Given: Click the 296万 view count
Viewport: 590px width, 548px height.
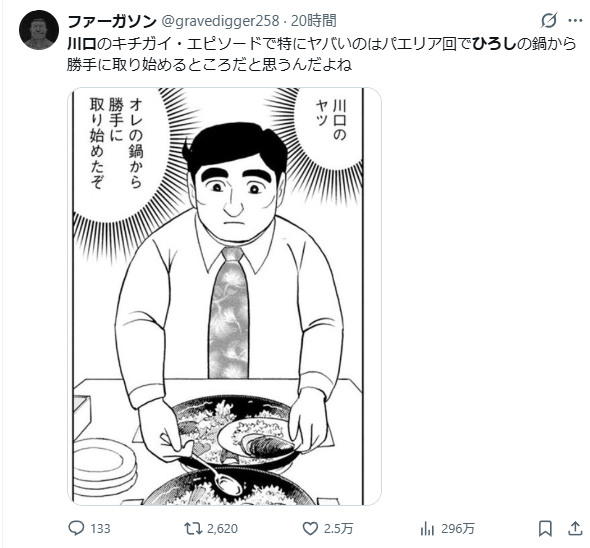Looking at the screenshot, I should pos(458,528).
